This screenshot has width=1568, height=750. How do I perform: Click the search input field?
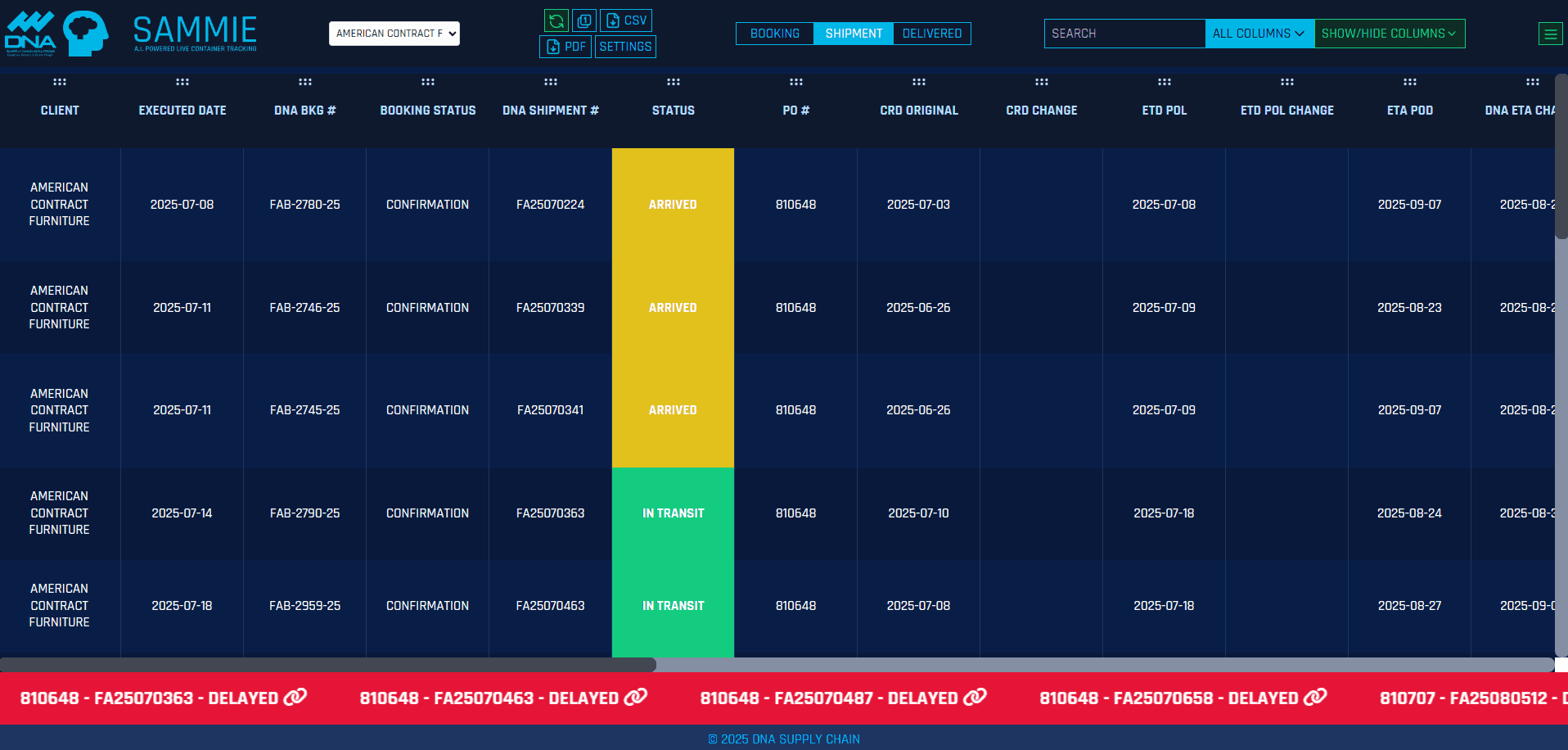coord(1124,34)
